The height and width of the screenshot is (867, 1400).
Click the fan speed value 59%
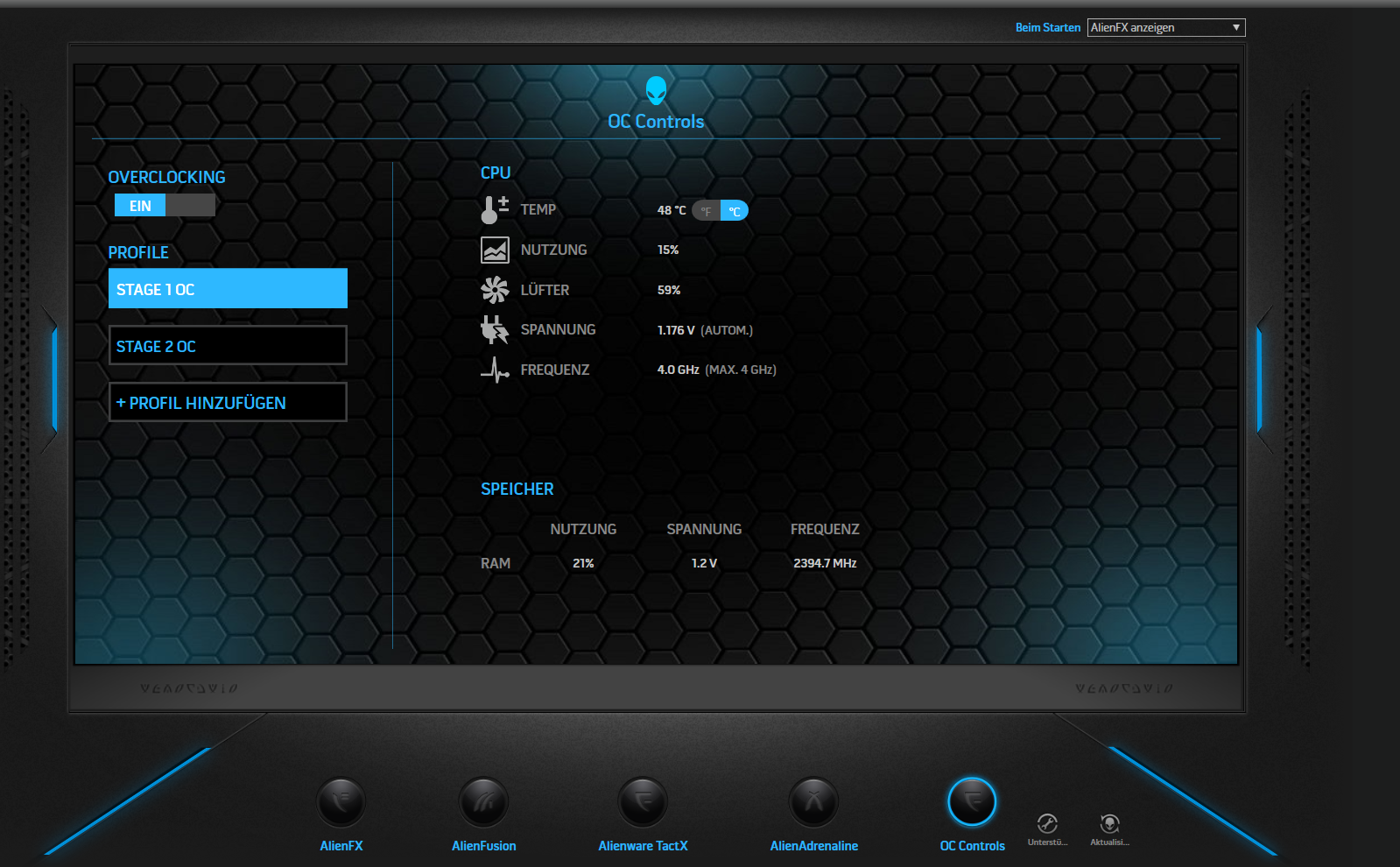coord(669,290)
